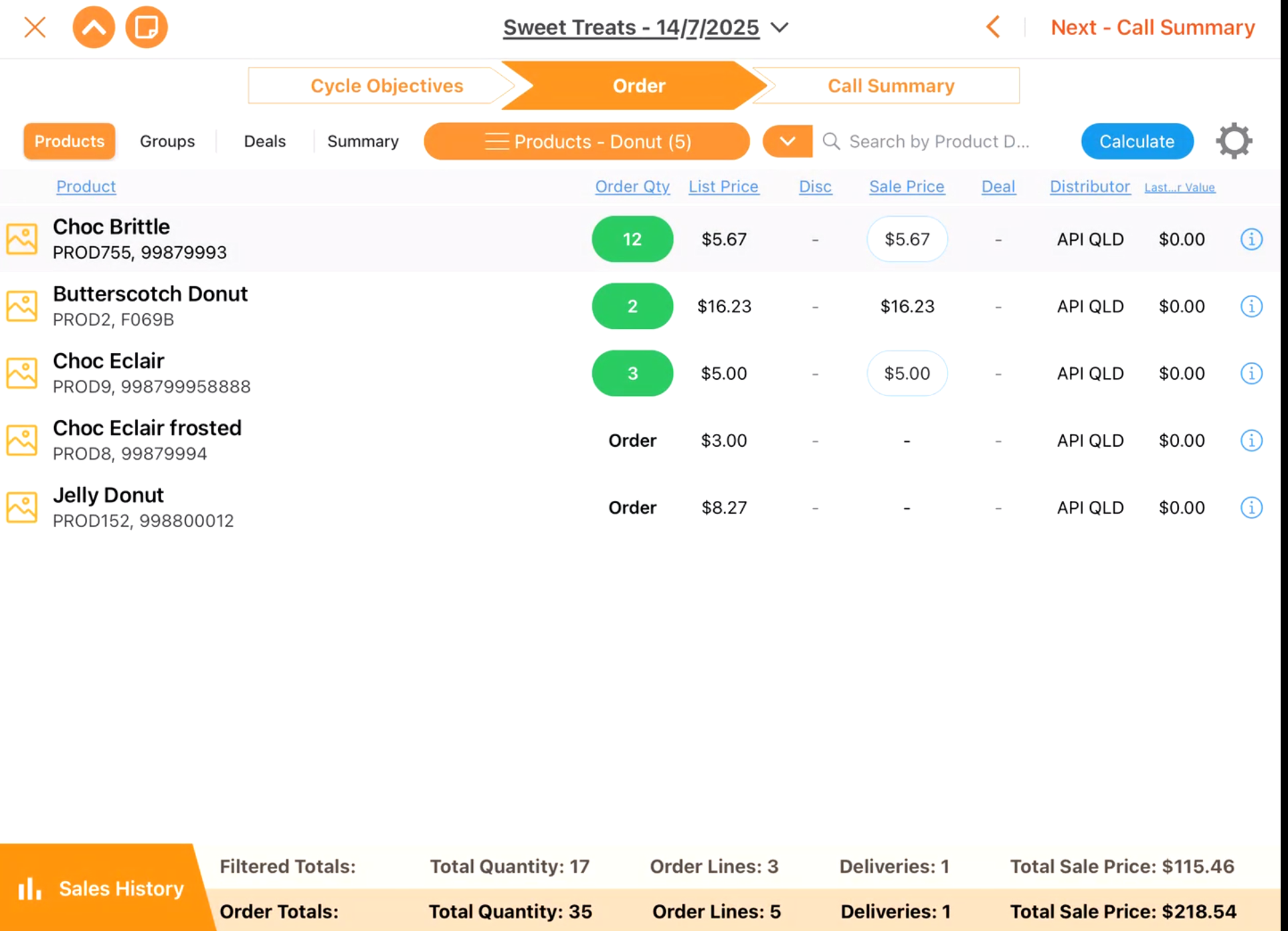Open info icon for Jelly Donut
The height and width of the screenshot is (931, 1288).
point(1251,508)
